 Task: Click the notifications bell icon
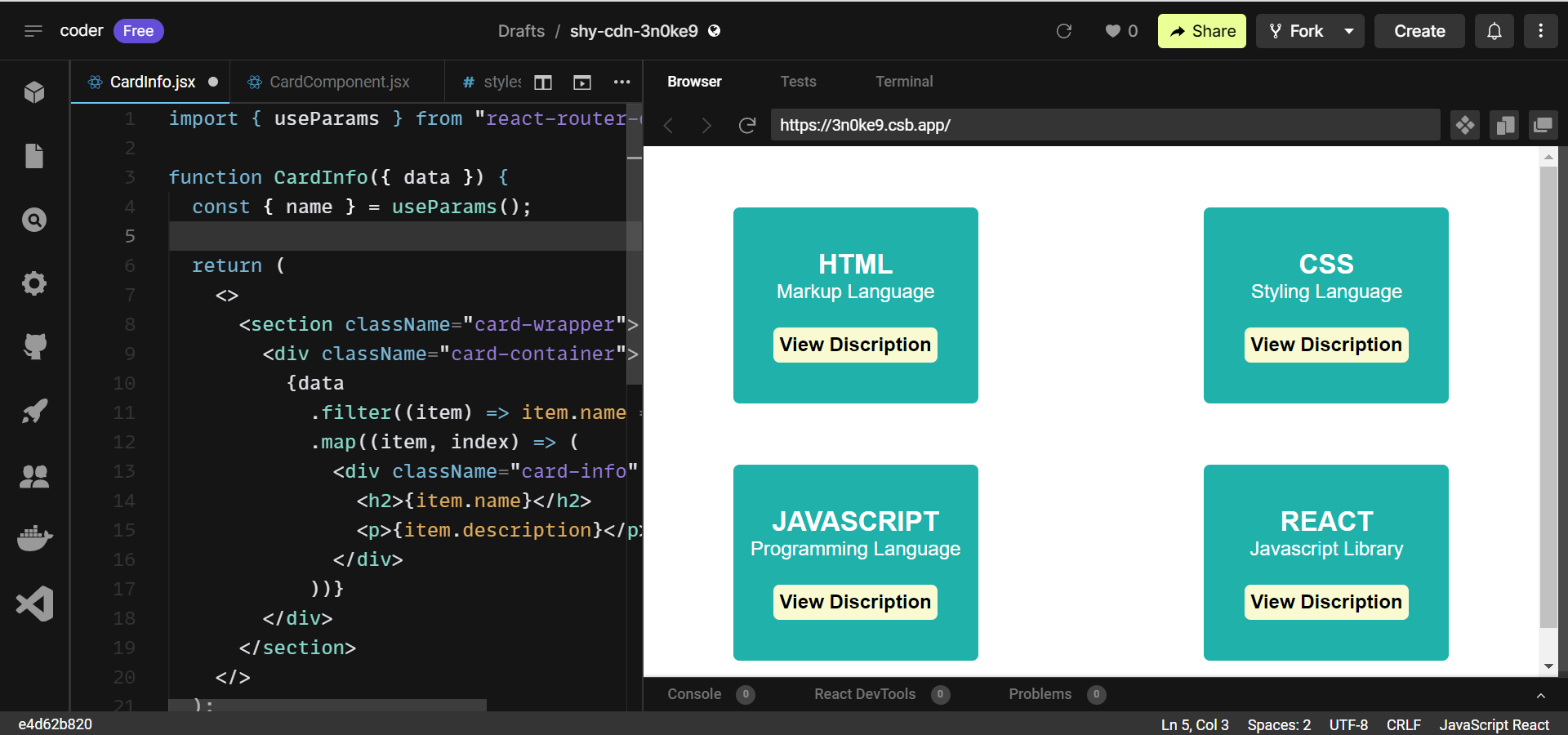pos(1494,31)
